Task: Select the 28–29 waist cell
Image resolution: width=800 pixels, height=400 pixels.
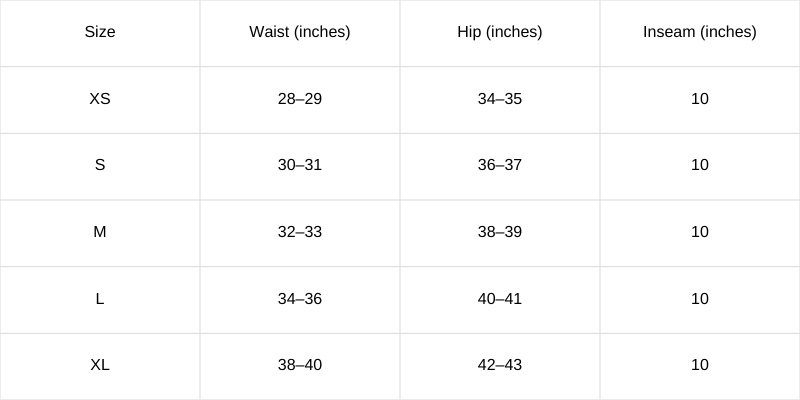Action: (x=300, y=99)
